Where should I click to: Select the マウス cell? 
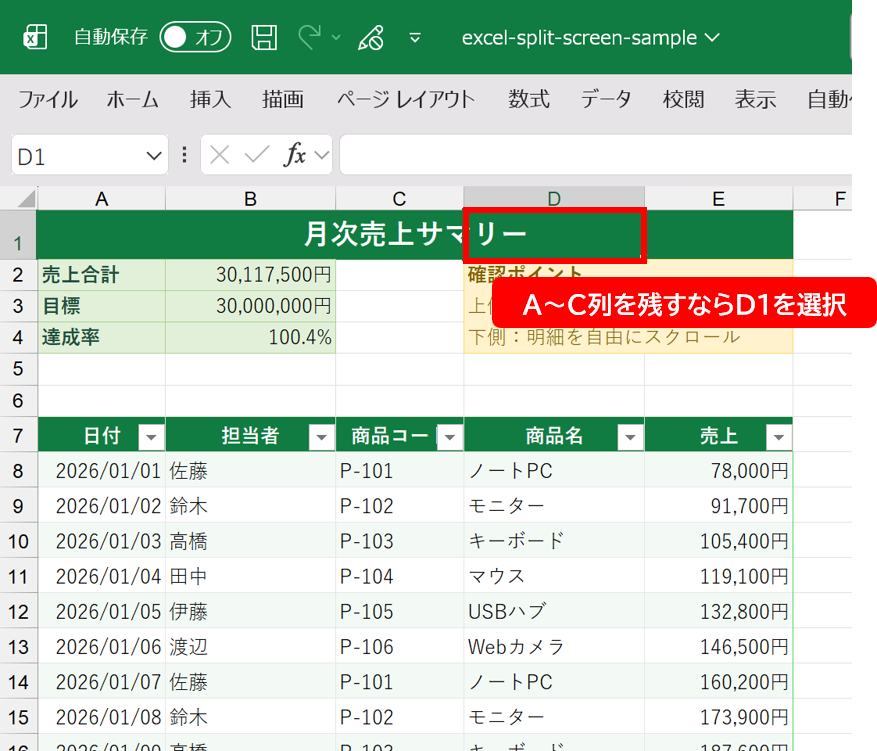tap(554, 577)
